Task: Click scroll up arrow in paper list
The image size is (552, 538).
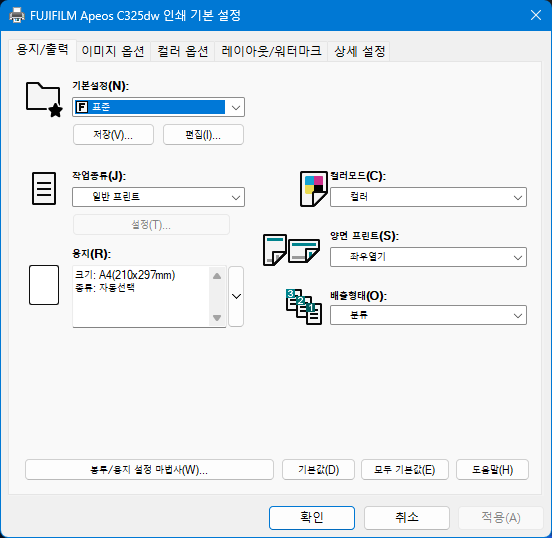Action: pos(217,276)
